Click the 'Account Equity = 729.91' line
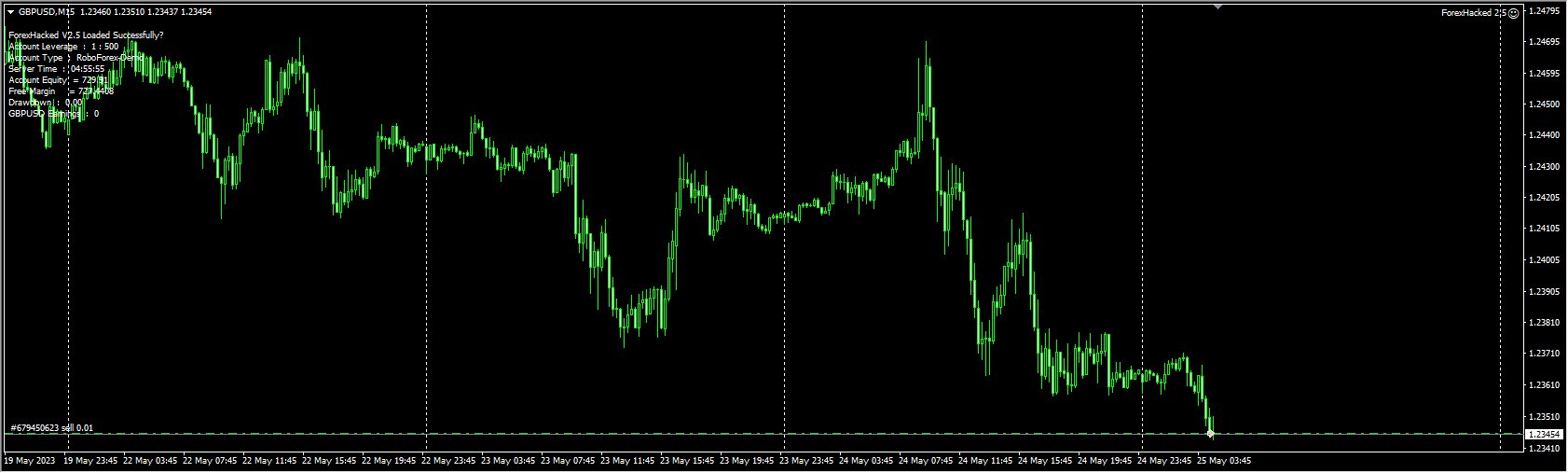The width and height of the screenshot is (1568, 473). click(59, 80)
